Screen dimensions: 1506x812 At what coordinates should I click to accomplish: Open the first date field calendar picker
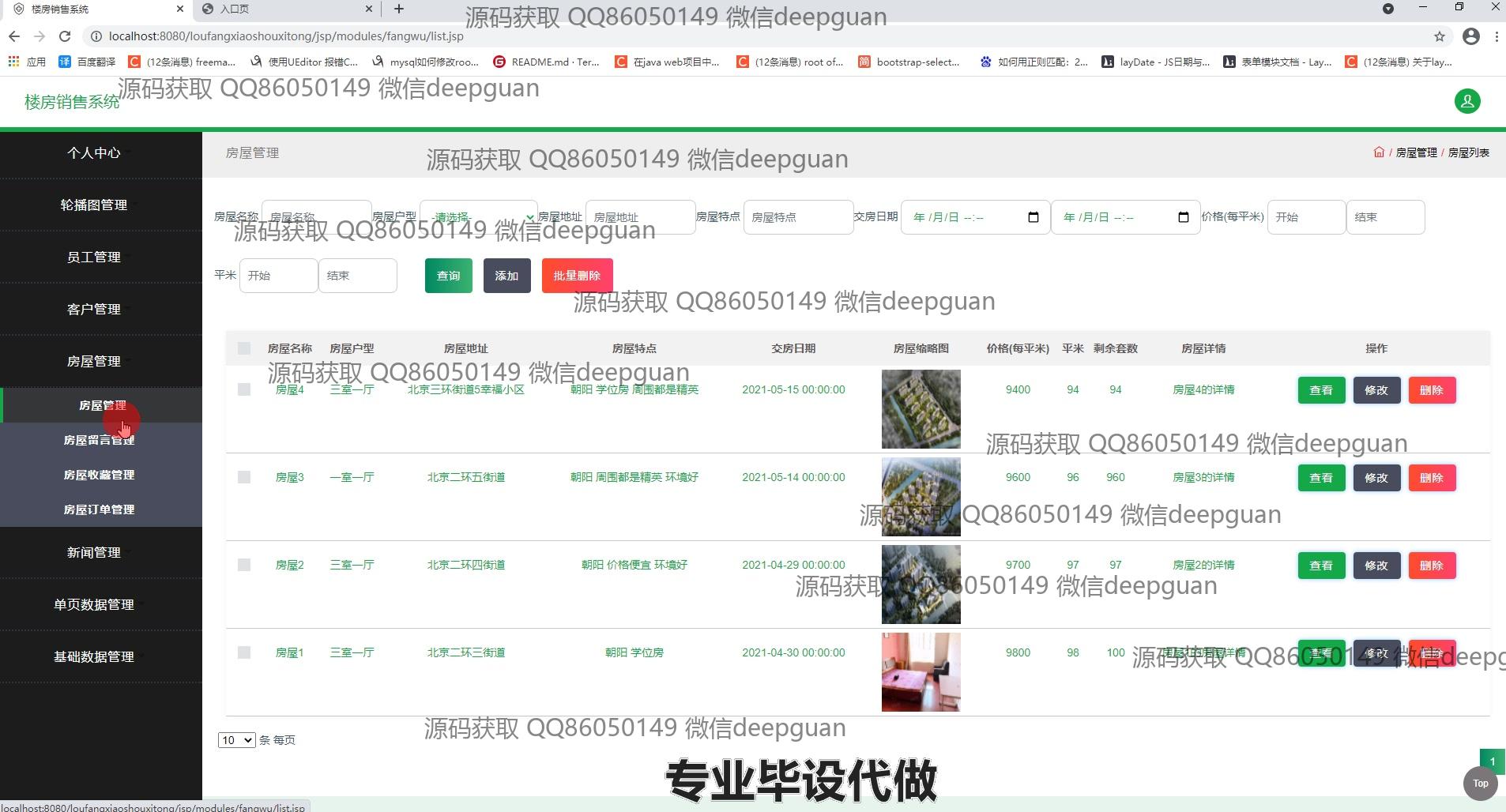tap(1033, 217)
